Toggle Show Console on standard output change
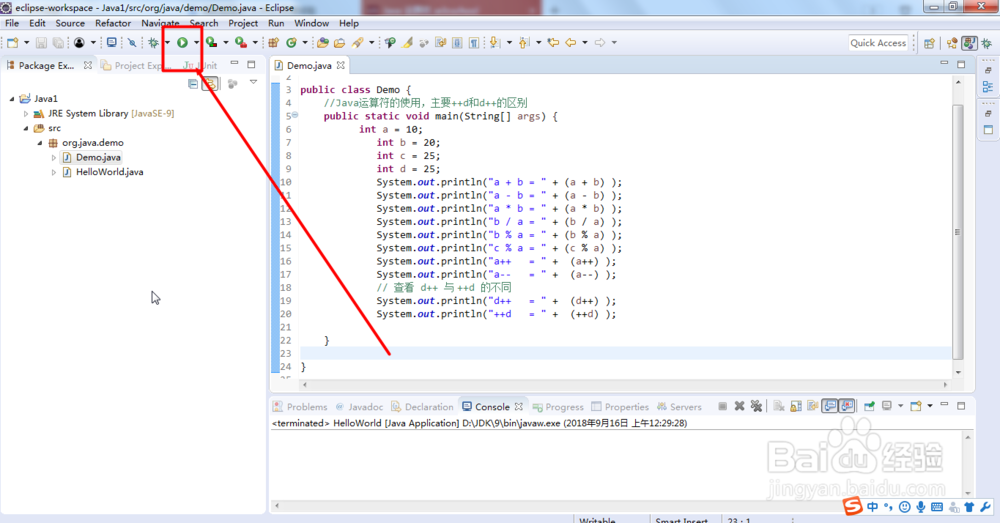This screenshot has width=1000, height=523. (830, 406)
